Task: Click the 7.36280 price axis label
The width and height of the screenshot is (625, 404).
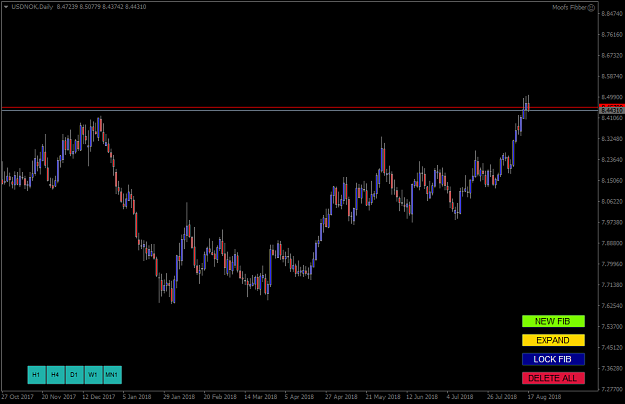Action: [x=612, y=368]
